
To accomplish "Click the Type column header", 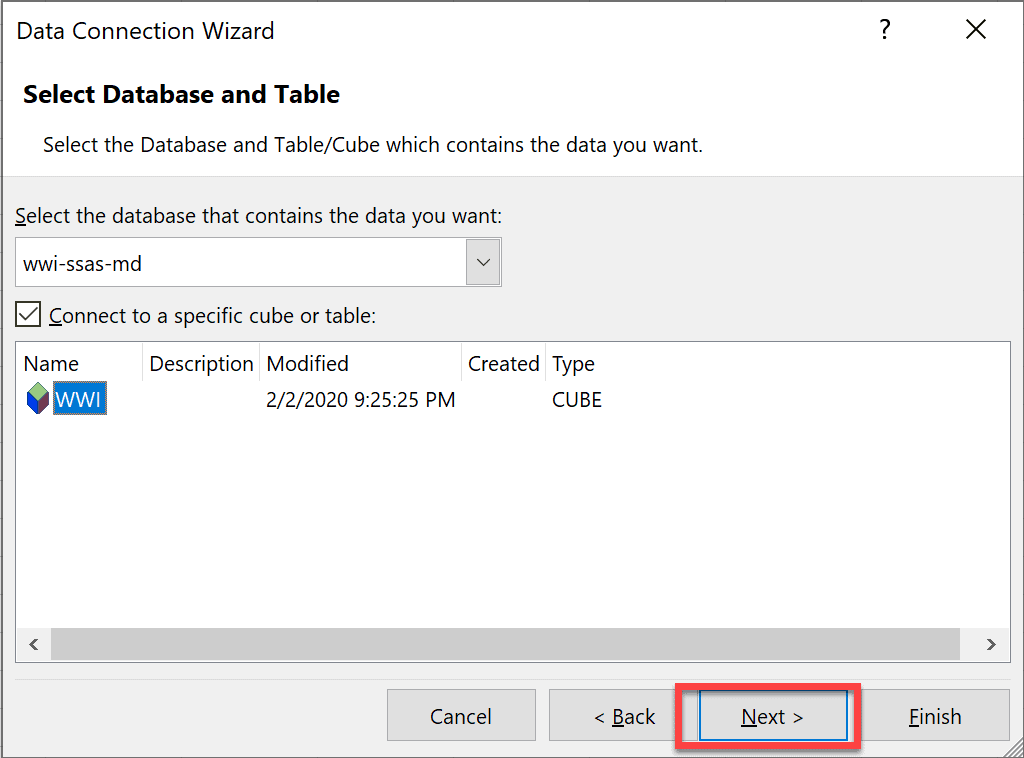I will 573,364.
